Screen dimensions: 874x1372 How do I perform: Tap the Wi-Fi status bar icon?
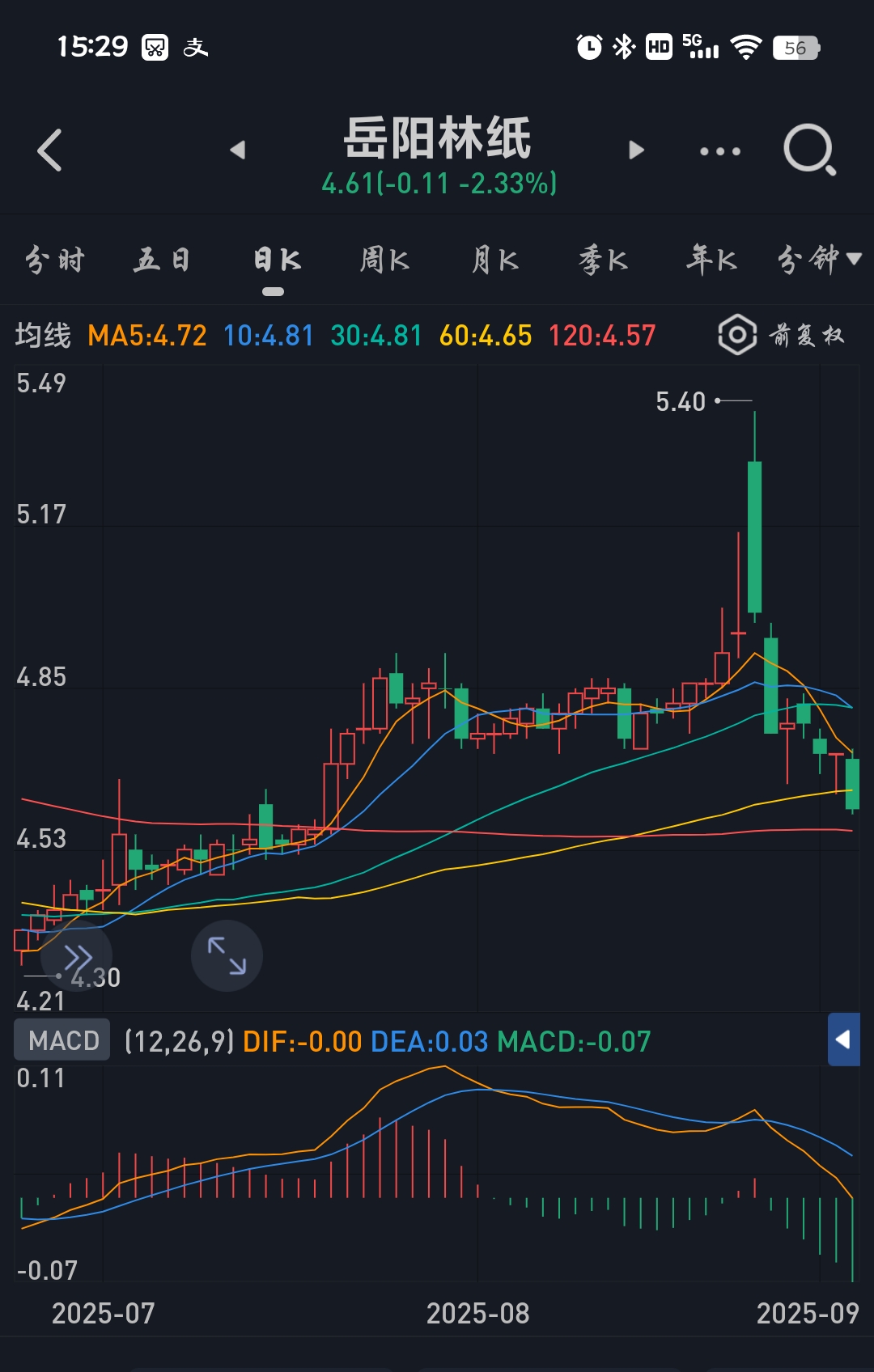click(745, 47)
